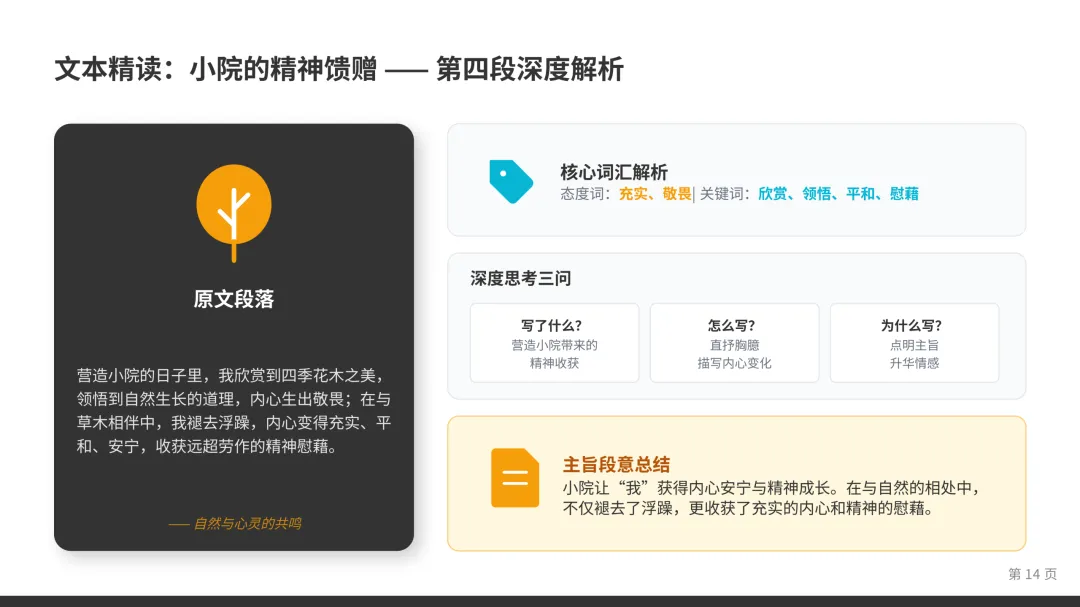The height and width of the screenshot is (607, 1080).
Task: Click the 第 14 页 page number
Action: click(1035, 574)
